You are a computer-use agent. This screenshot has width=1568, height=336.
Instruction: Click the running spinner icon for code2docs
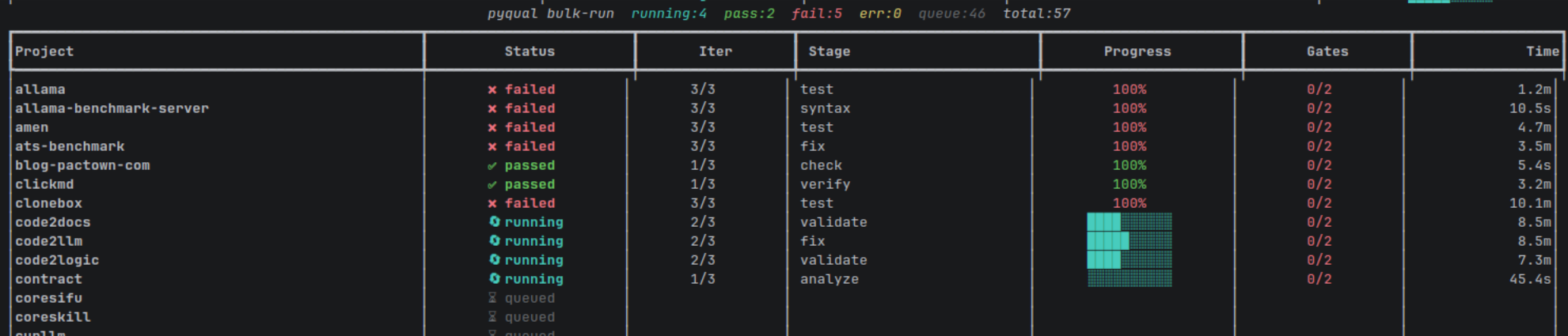pyautogui.click(x=495, y=222)
